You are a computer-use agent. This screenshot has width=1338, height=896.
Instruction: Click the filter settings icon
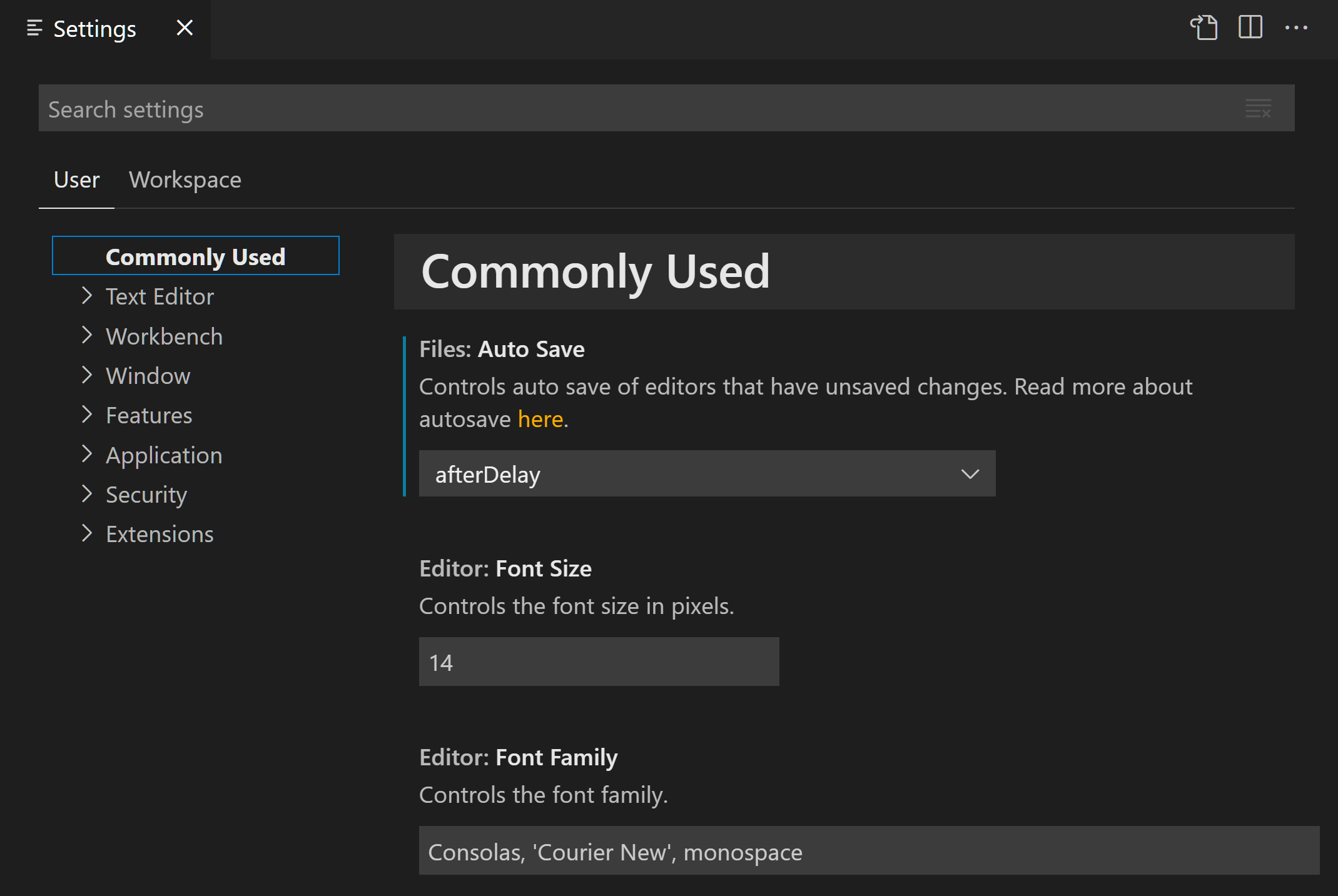[1258, 108]
